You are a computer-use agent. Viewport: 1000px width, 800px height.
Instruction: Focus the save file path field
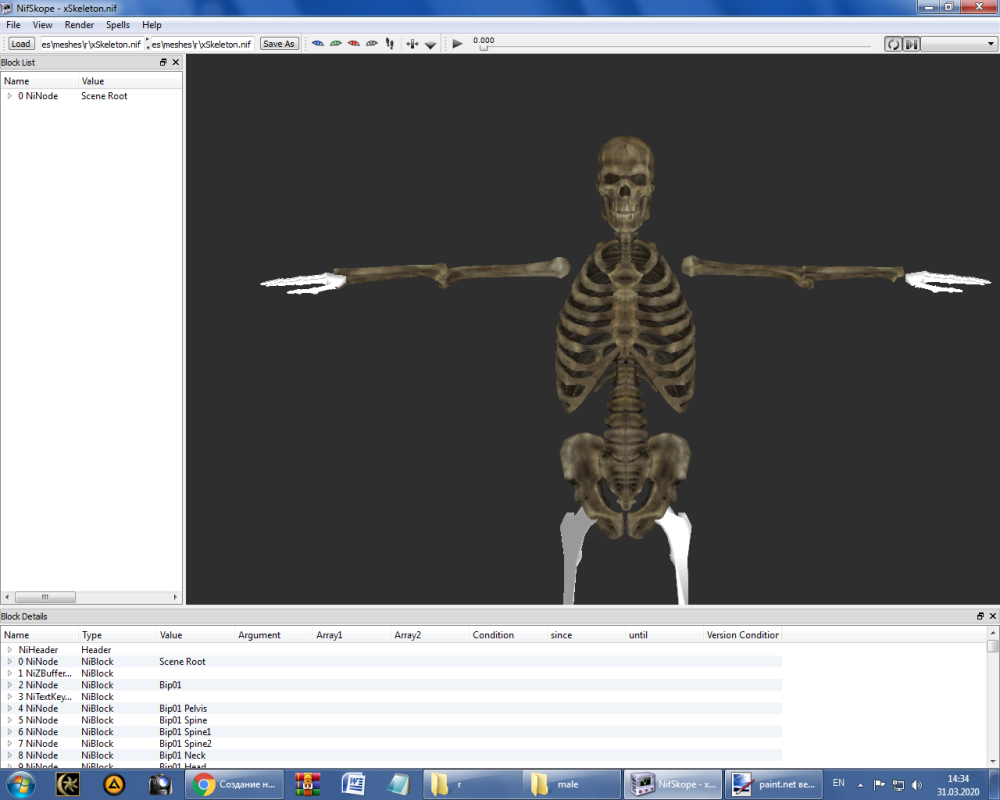(x=202, y=44)
